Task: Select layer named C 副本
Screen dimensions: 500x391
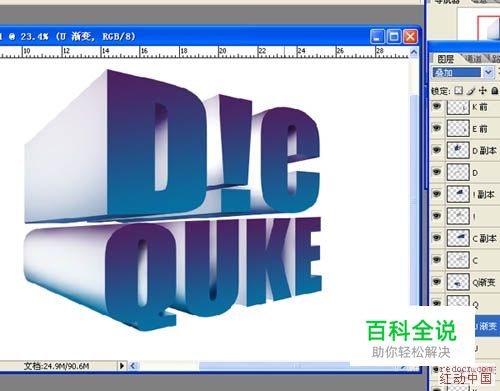Action: (485, 239)
